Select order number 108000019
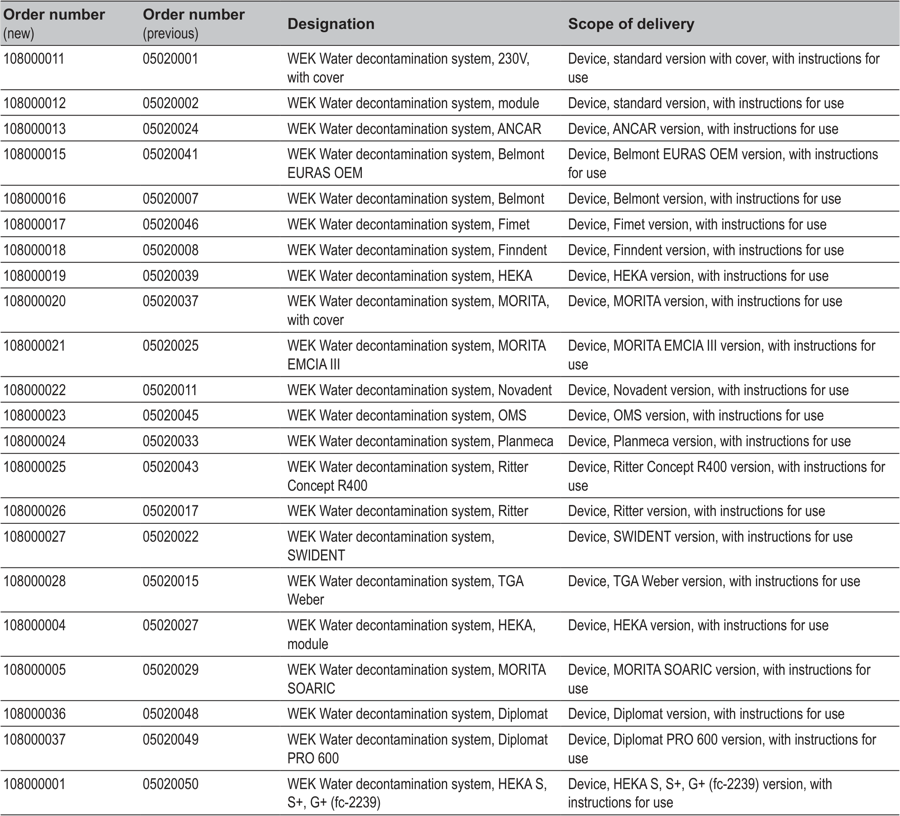This screenshot has width=900, height=816. coord(34,276)
